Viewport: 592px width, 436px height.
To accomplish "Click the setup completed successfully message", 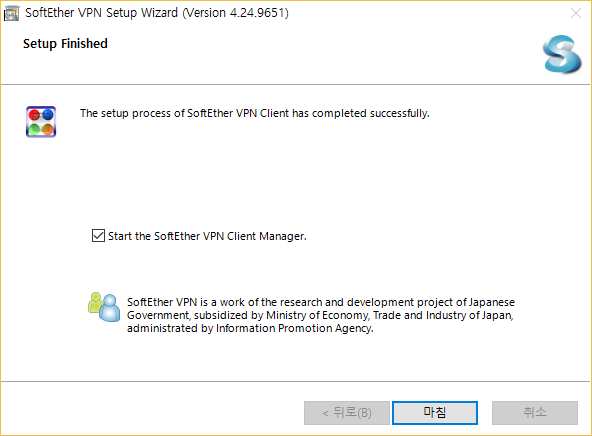I will 254,113.
